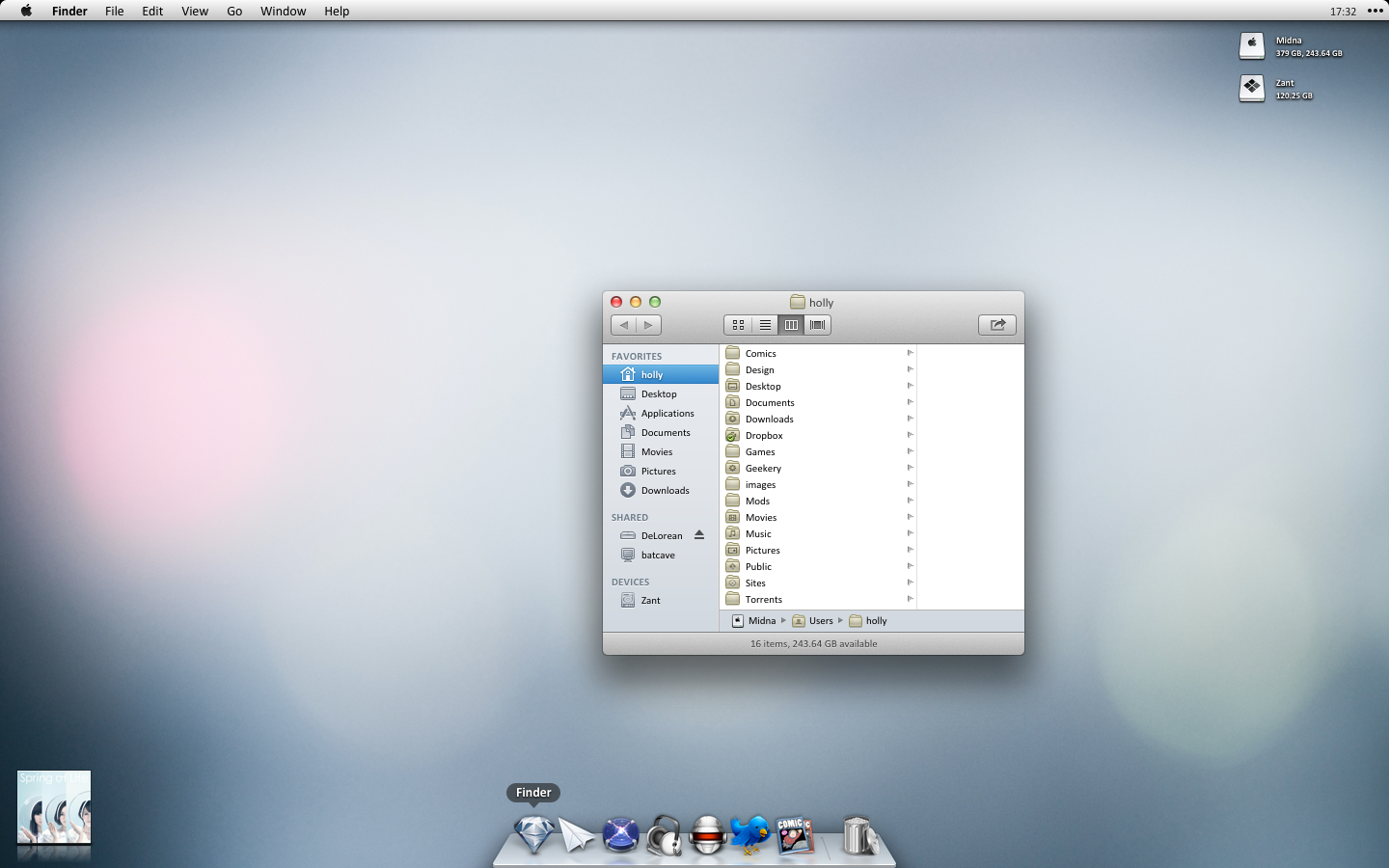Open the Go menu
Image resolution: width=1389 pixels, height=868 pixels.
(x=234, y=11)
